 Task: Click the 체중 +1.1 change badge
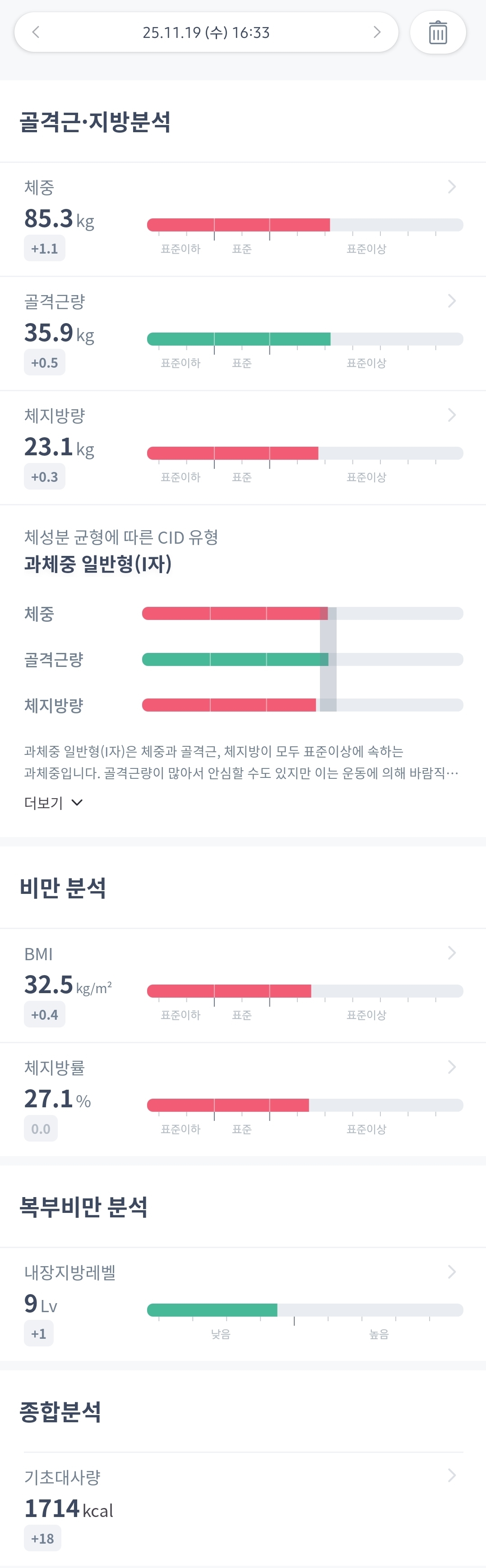pyautogui.click(x=45, y=248)
